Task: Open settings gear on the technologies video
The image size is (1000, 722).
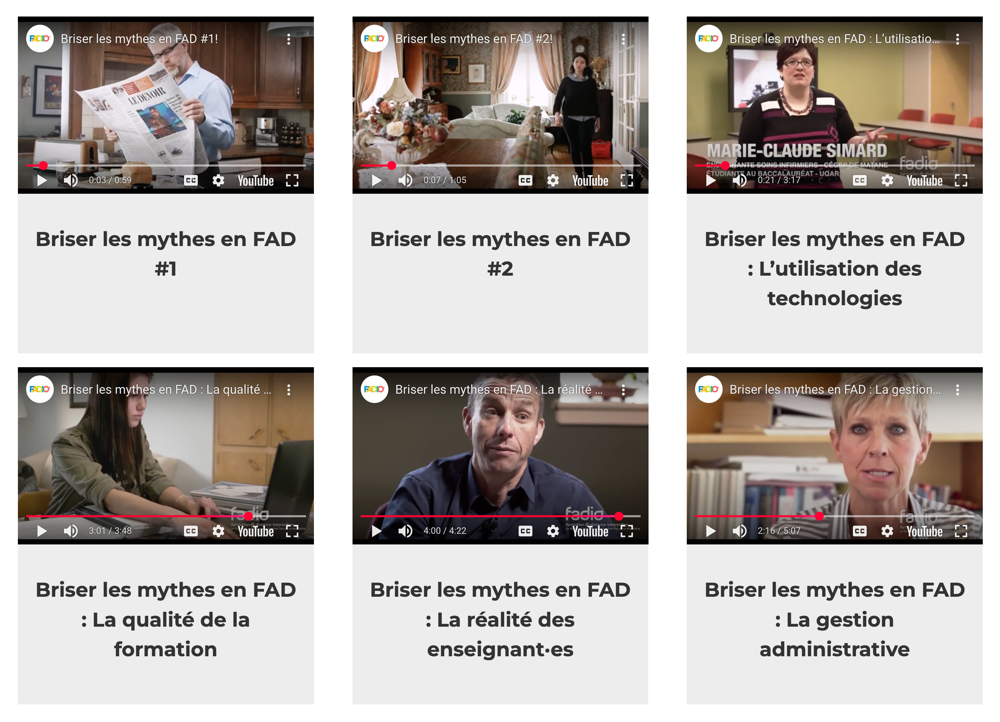Action: pyautogui.click(x=886, y=180)
